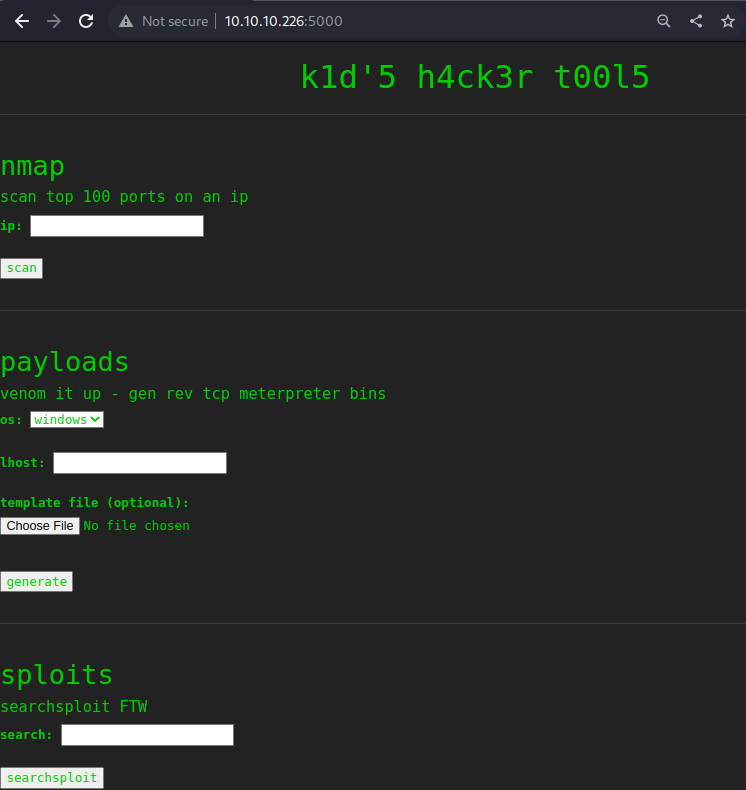The width and height of the screenshot is (746, 790).
Task: Focus the lhost input field
Action: tap(140, 463)
